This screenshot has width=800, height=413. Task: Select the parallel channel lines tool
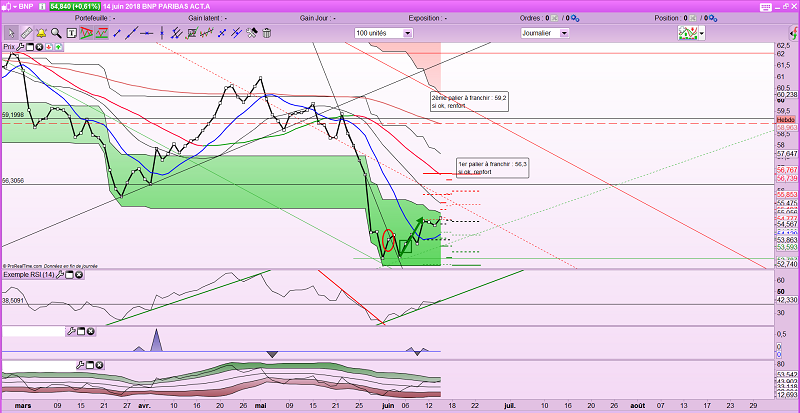tap(177, 34)
